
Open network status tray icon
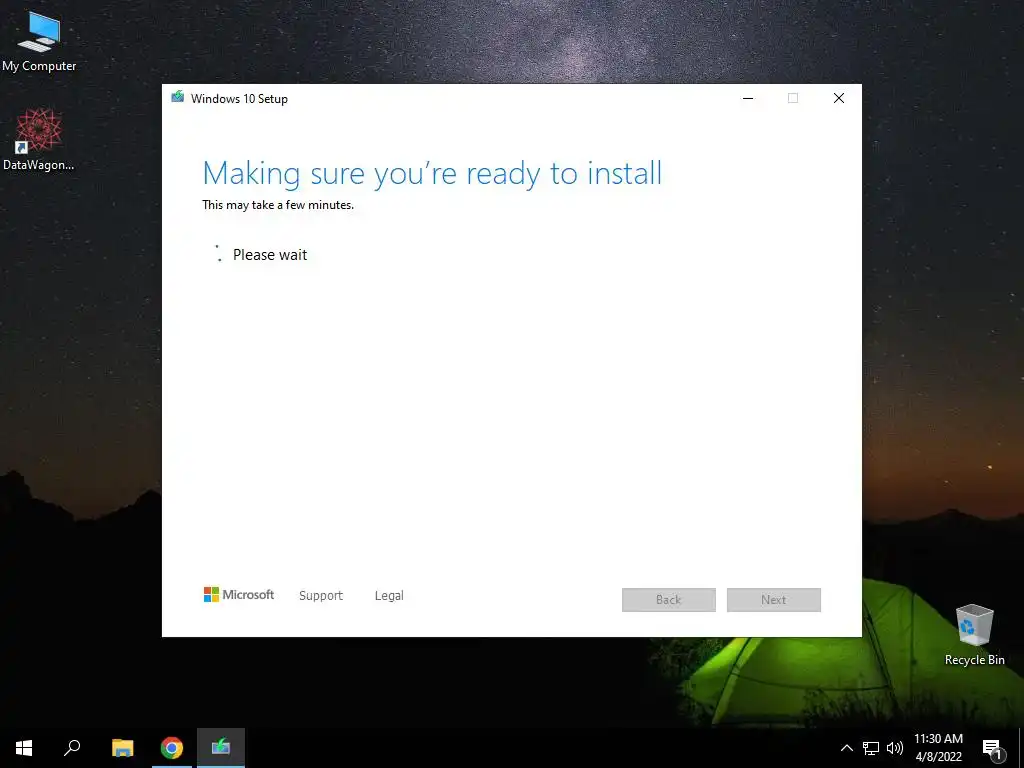(x=871, y=748)
